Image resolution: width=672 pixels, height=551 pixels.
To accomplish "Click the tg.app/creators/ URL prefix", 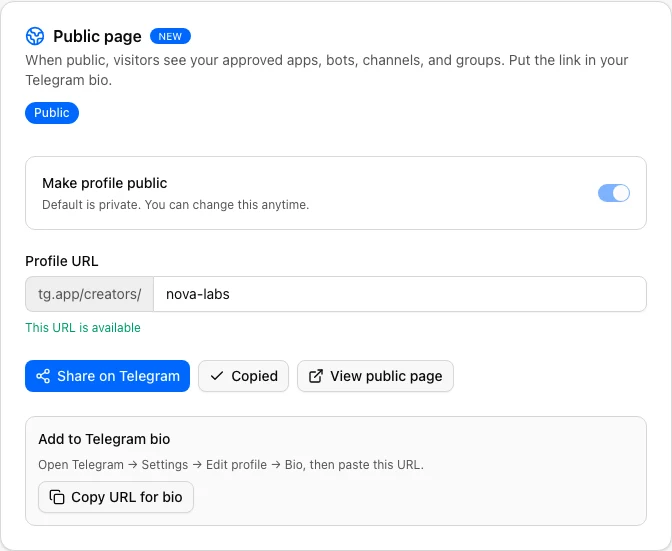I will click(x=90, y=294).
